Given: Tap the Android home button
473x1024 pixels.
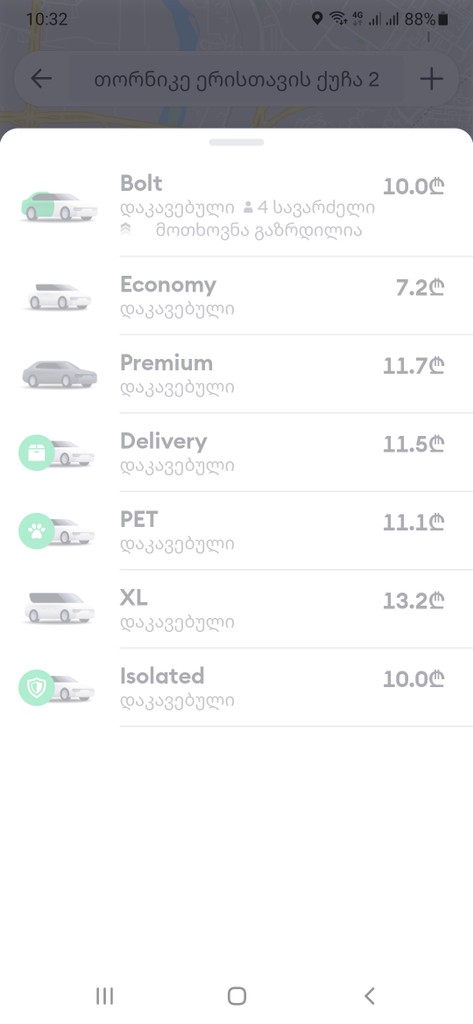Looking at the screenshot, I should click(236, 996).
